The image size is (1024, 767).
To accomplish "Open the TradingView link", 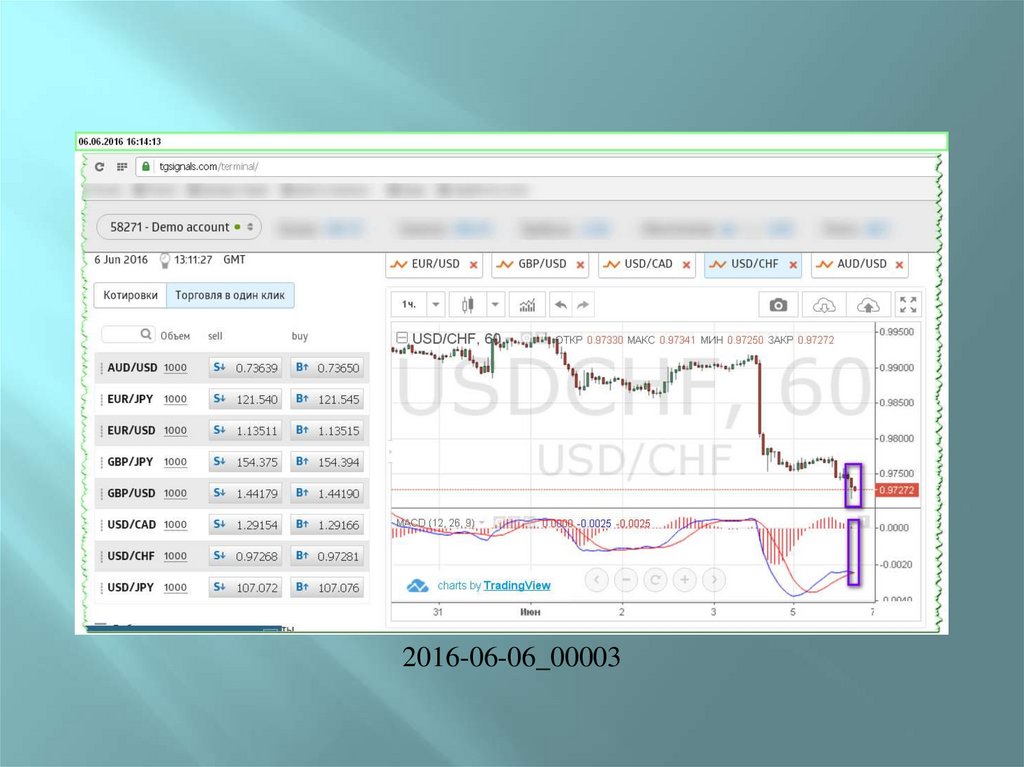I will pyautogui.click(x=517, y=585).
